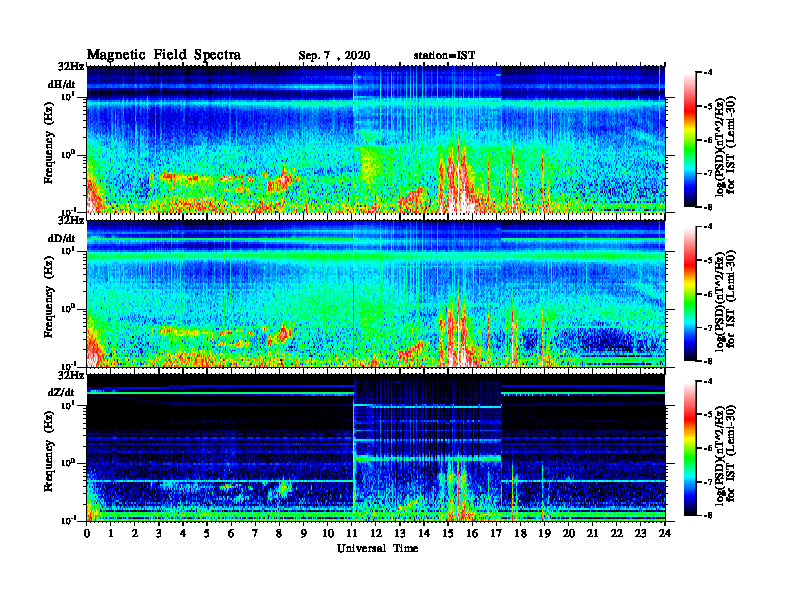792x612 pixels.
Task: Click hour "24" on the time axis
Action: tap(665, 533)
